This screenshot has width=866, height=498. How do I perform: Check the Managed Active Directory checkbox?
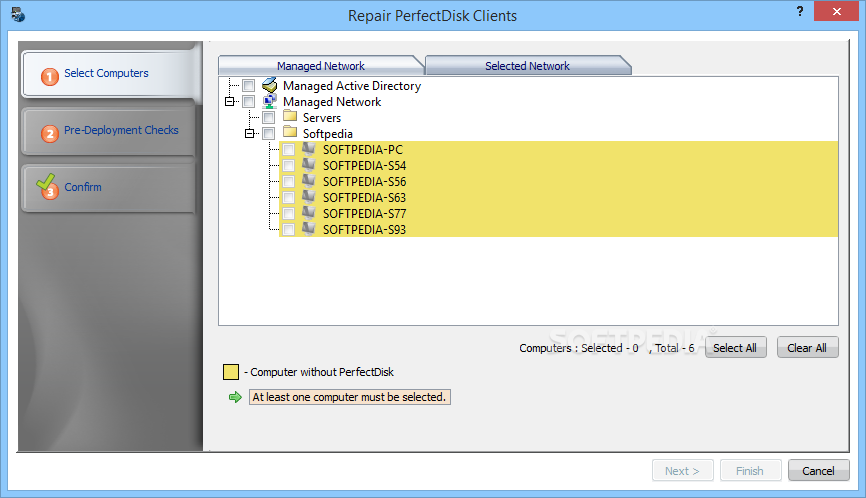[x=249, y=86]
